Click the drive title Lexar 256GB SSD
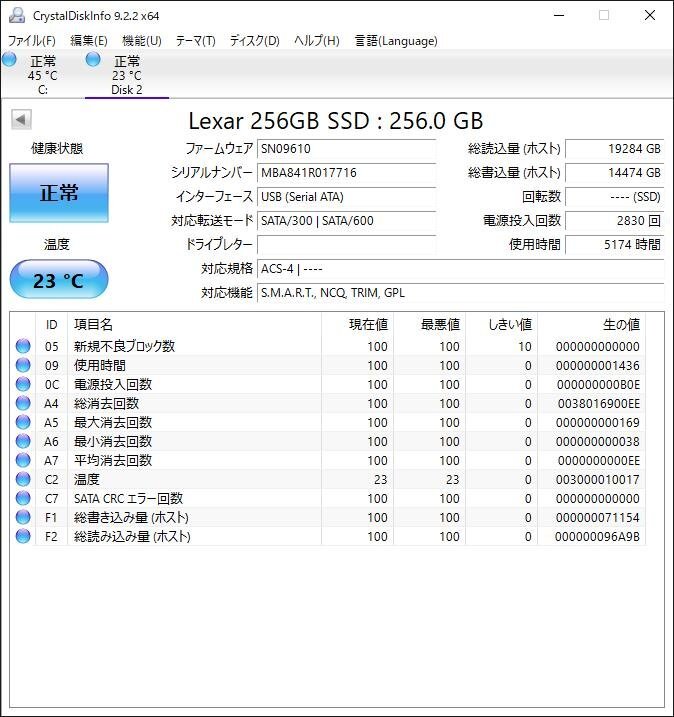The width and height of the screenshot is (674, 717). point(336,121)
